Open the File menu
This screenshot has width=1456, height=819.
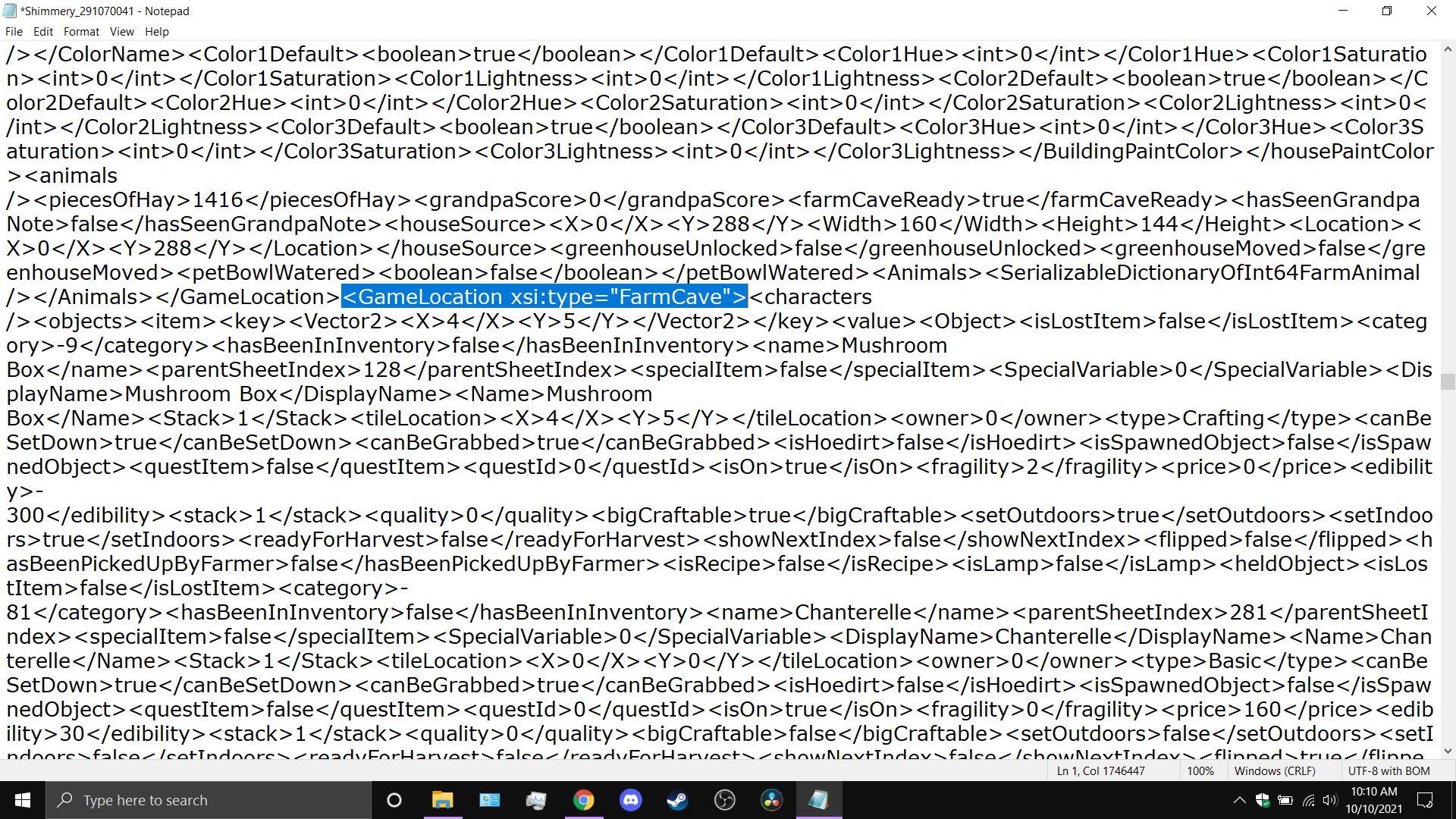[x=14, y=32]
